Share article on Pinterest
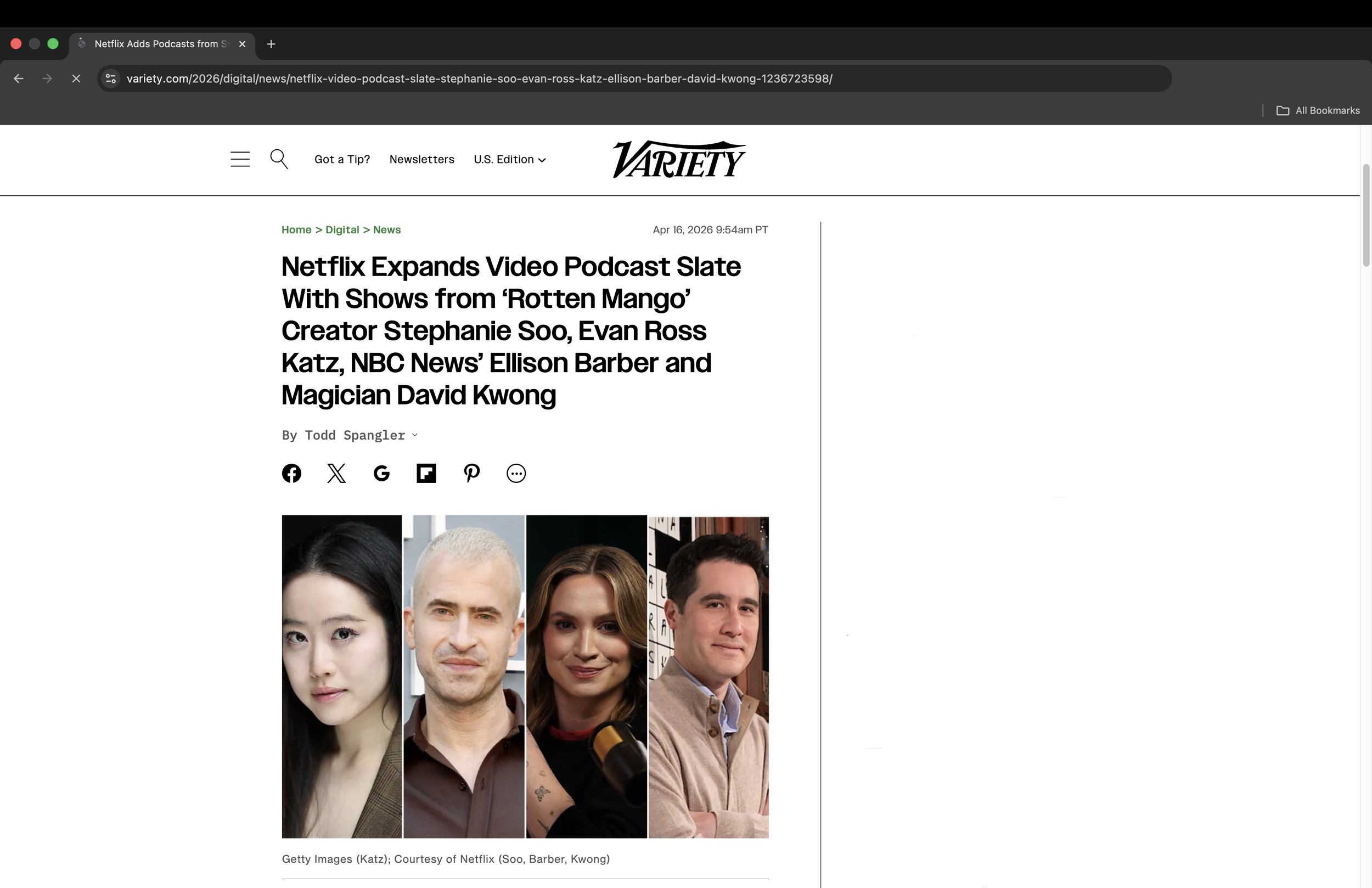The height and width of the screenshot is (888, 1372). tap(471, 474)
